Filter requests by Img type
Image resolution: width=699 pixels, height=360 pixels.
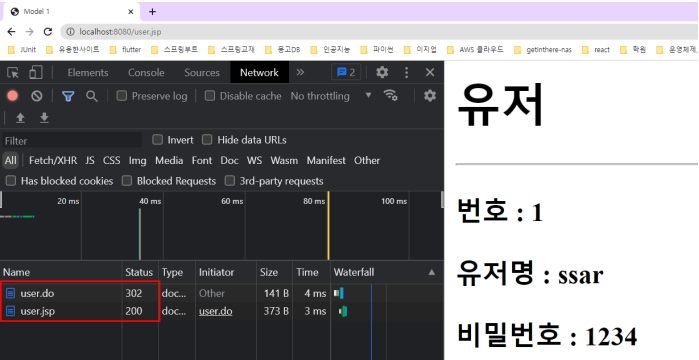(x=138, y=160)
